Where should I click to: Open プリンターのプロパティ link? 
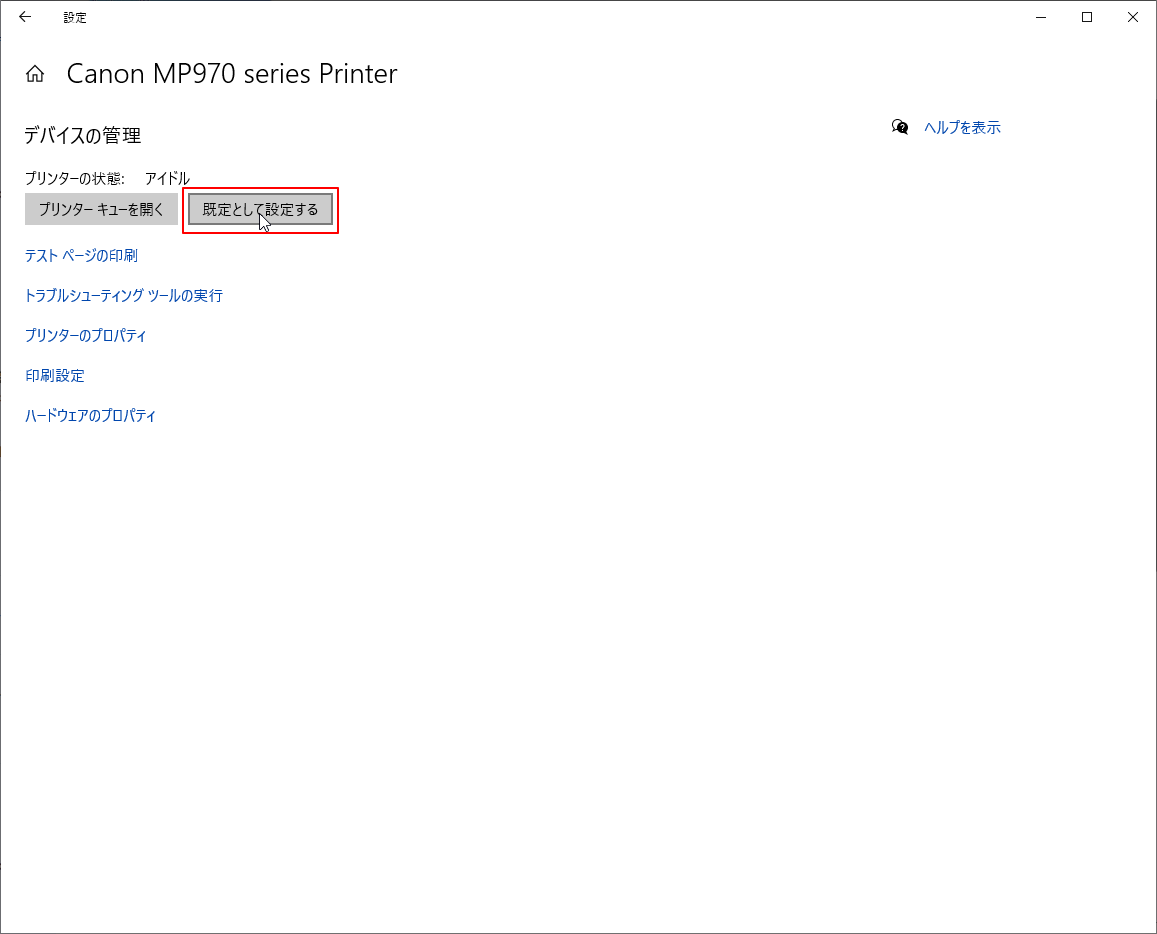(86, 335)
